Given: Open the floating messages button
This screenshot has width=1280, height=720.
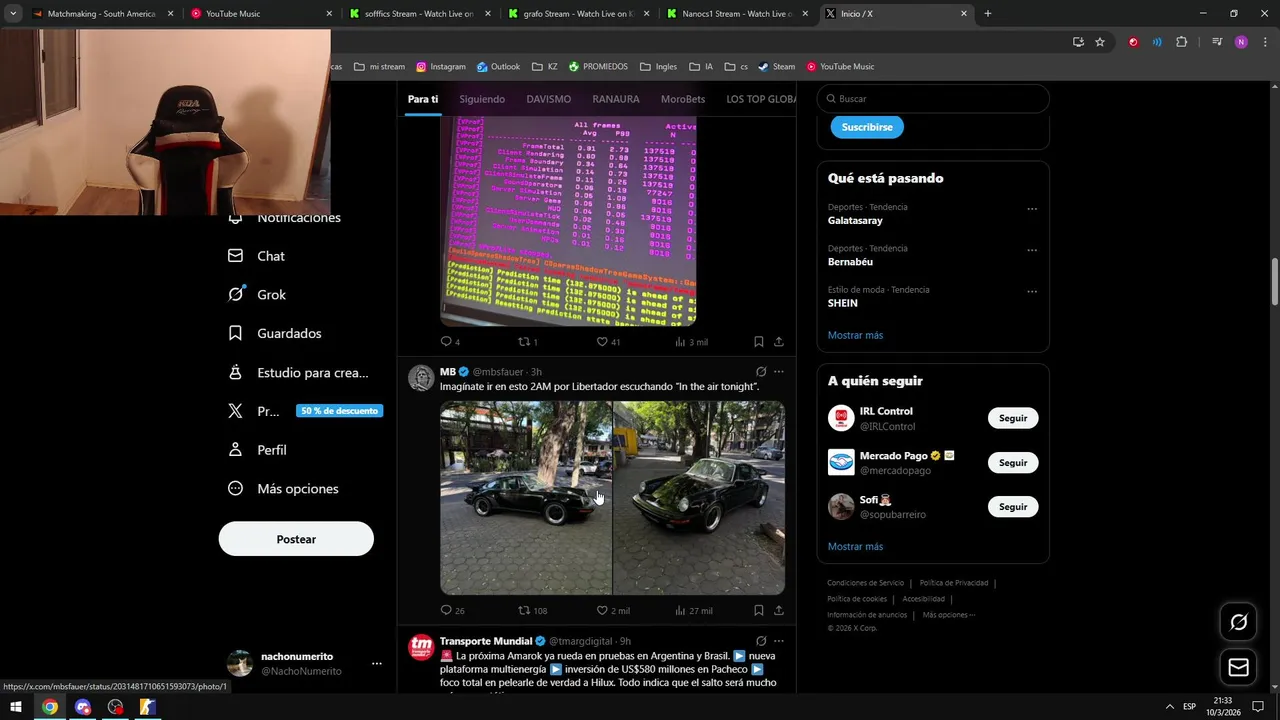Looking at the screenshot, I should click(x=1238, y=667).
